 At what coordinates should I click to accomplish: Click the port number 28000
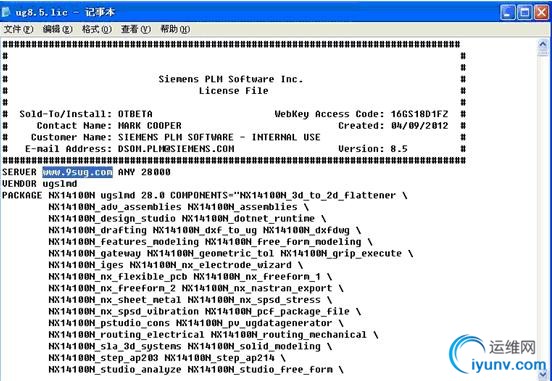tap(156, 172)
